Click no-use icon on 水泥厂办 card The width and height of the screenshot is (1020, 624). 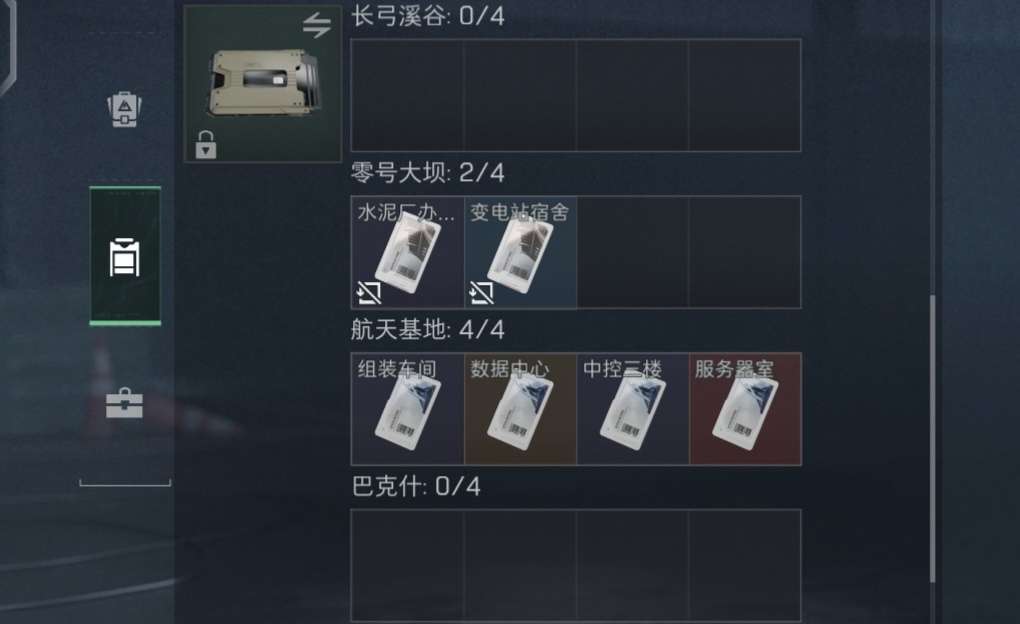point(369,293)
